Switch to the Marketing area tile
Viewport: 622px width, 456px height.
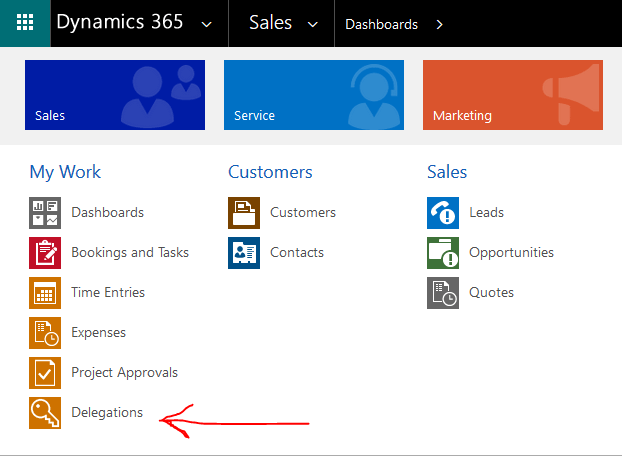pyautogui.click(x=513, y=95)
